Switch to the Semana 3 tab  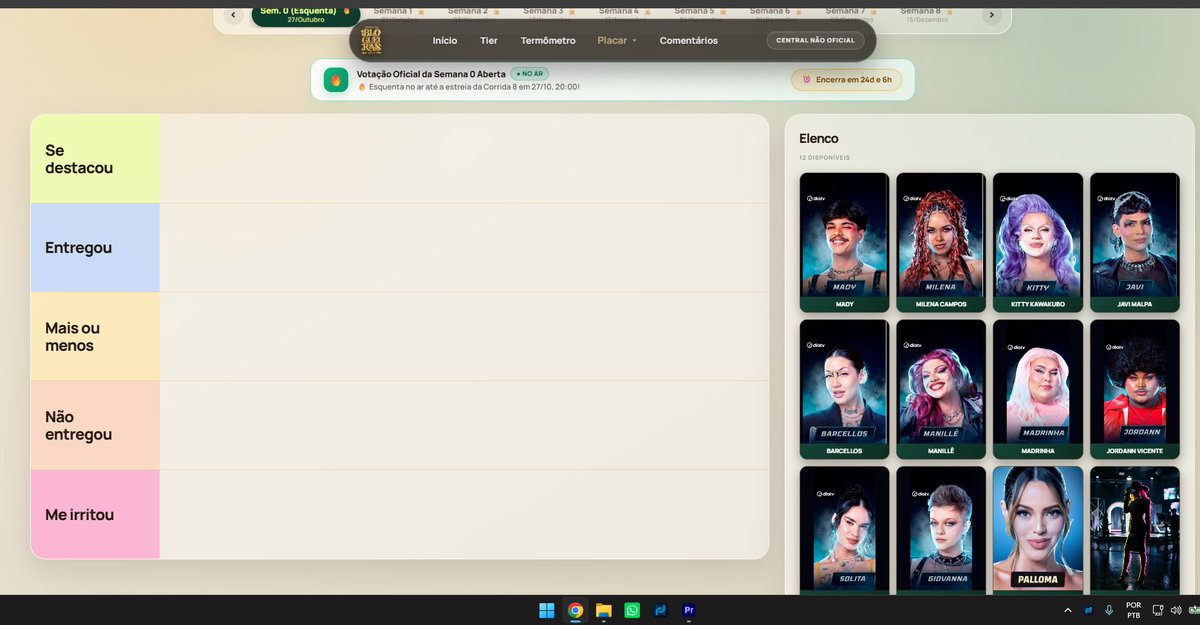coord(548,13)
